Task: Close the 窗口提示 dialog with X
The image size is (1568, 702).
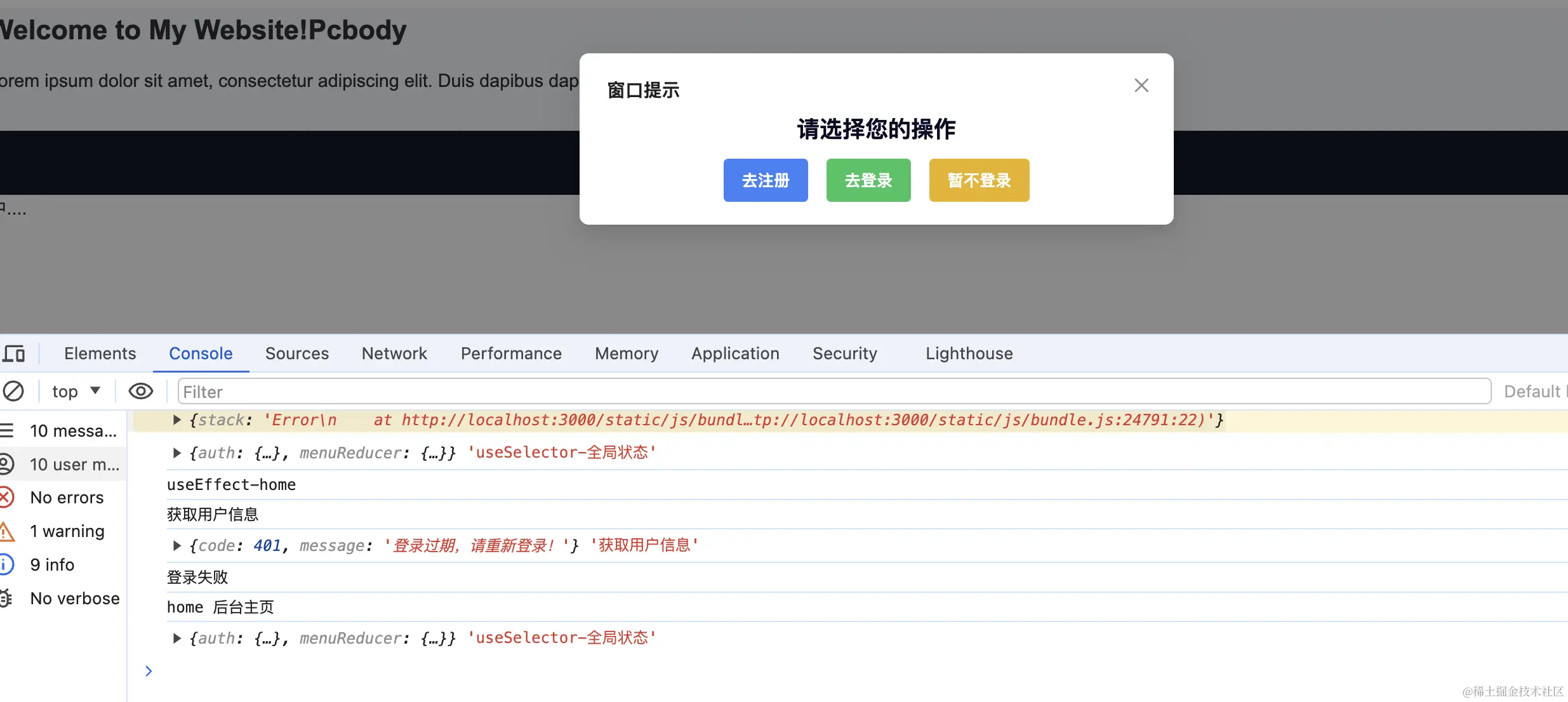Action: tap(1141, 86)
